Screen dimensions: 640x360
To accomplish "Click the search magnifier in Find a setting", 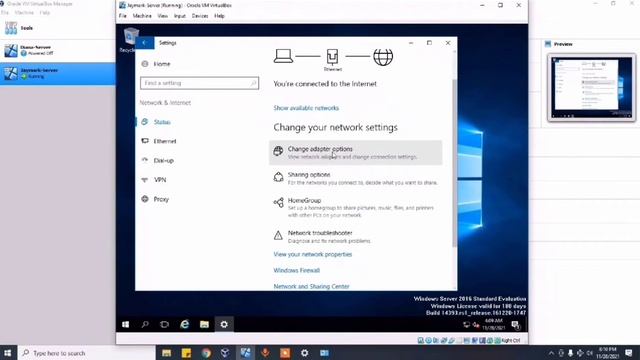I will (x=253, y=83).
